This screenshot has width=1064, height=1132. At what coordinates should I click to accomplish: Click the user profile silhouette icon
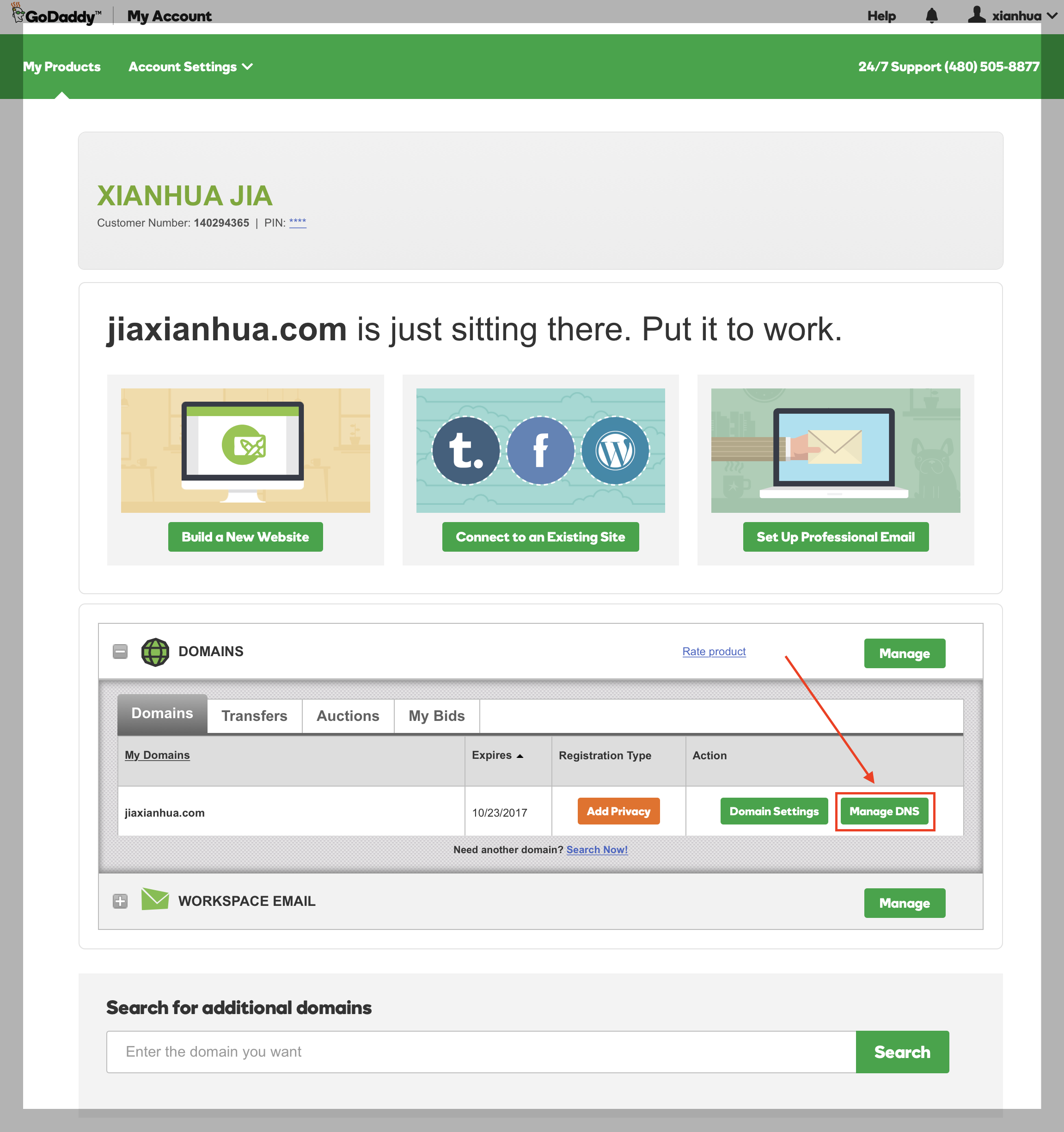(x=977, y=15)
